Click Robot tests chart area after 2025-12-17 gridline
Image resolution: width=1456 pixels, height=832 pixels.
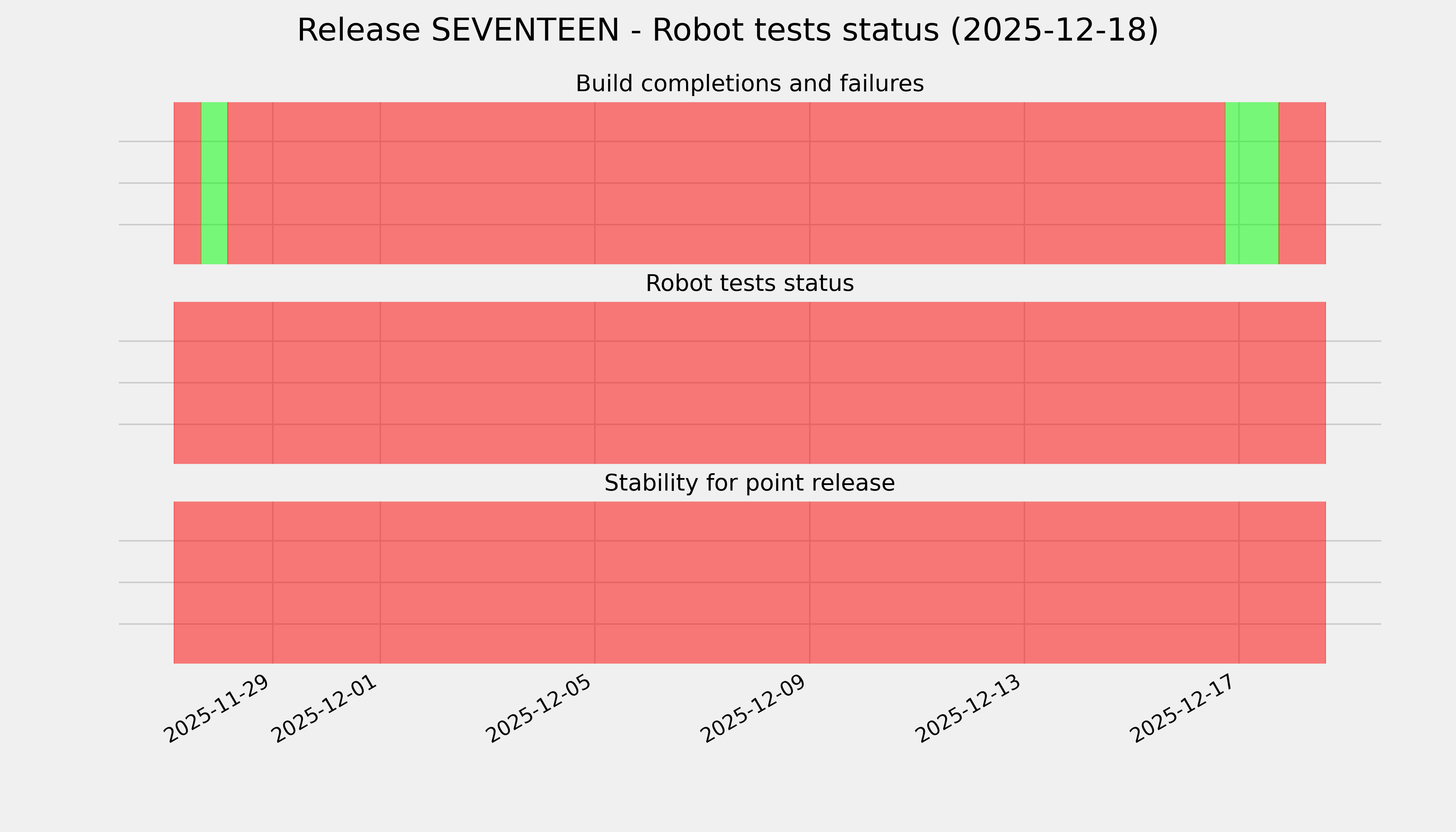point(1282,383)
